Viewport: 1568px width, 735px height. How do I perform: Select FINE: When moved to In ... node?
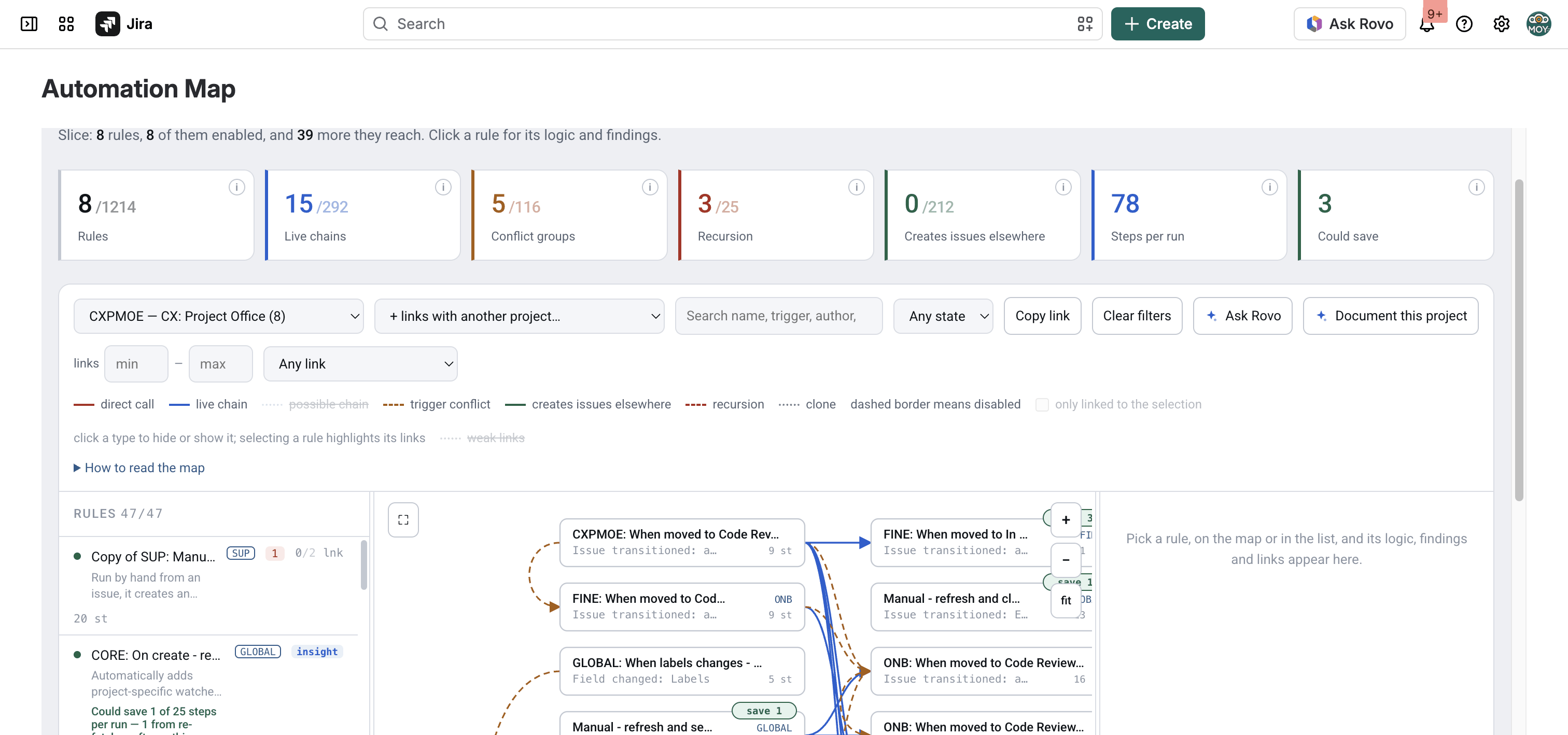(x=981, y=542)
